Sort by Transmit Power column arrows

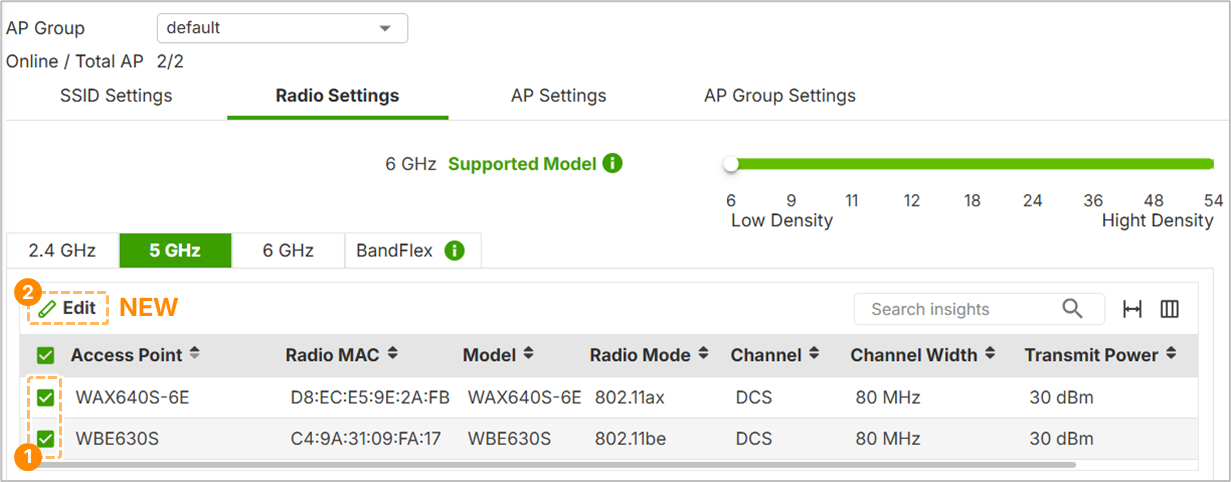click(x=1171, y=354)
